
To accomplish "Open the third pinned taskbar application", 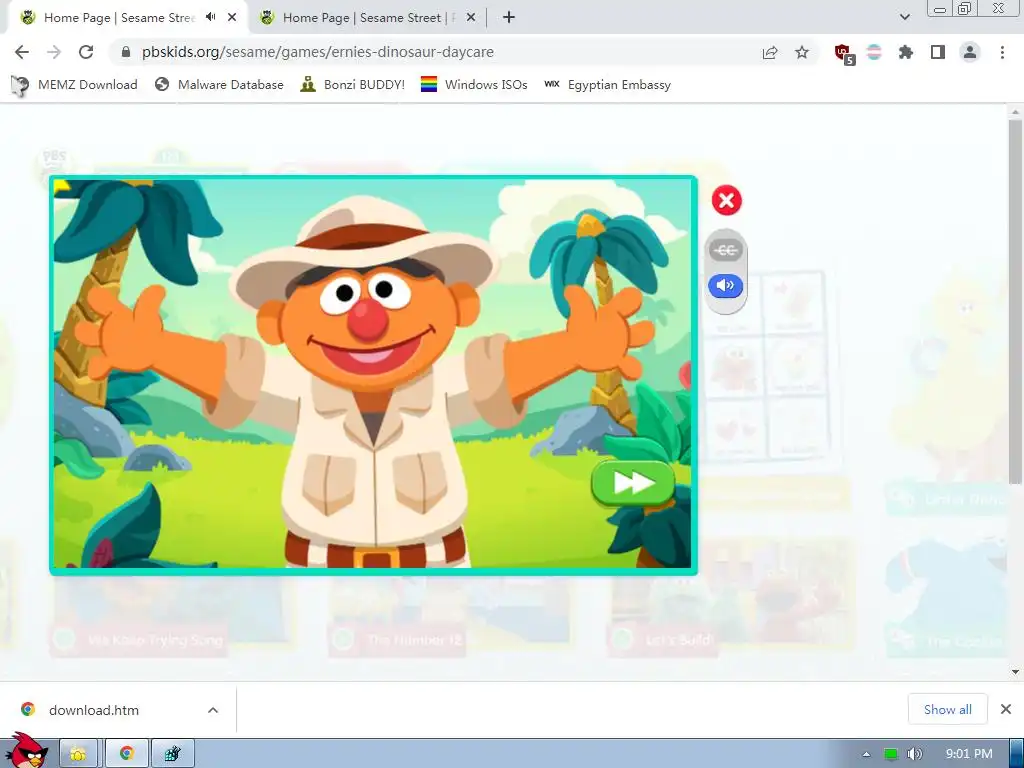I will click(x=172, y=754).
